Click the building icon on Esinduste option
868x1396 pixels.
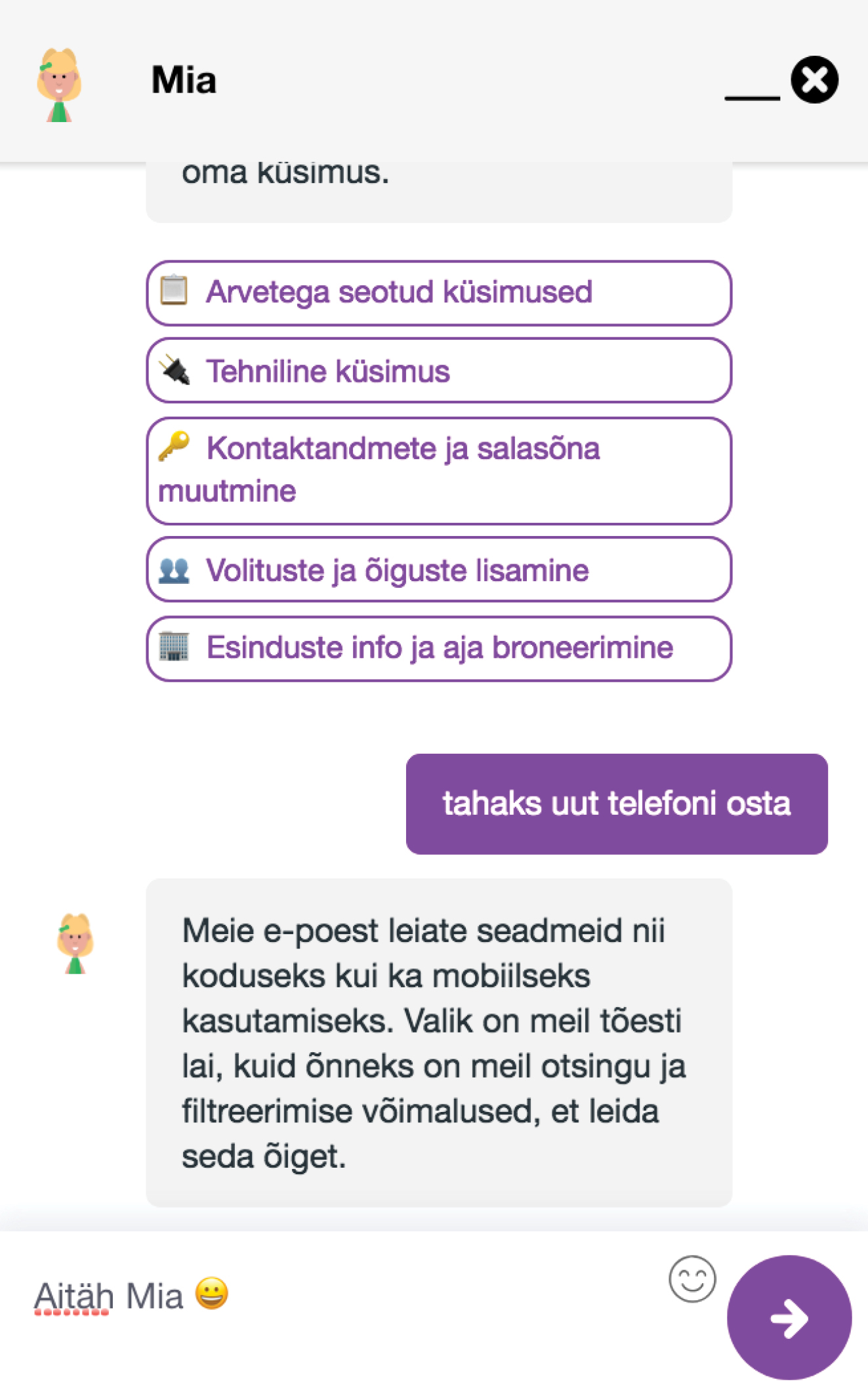pos(174,647)
